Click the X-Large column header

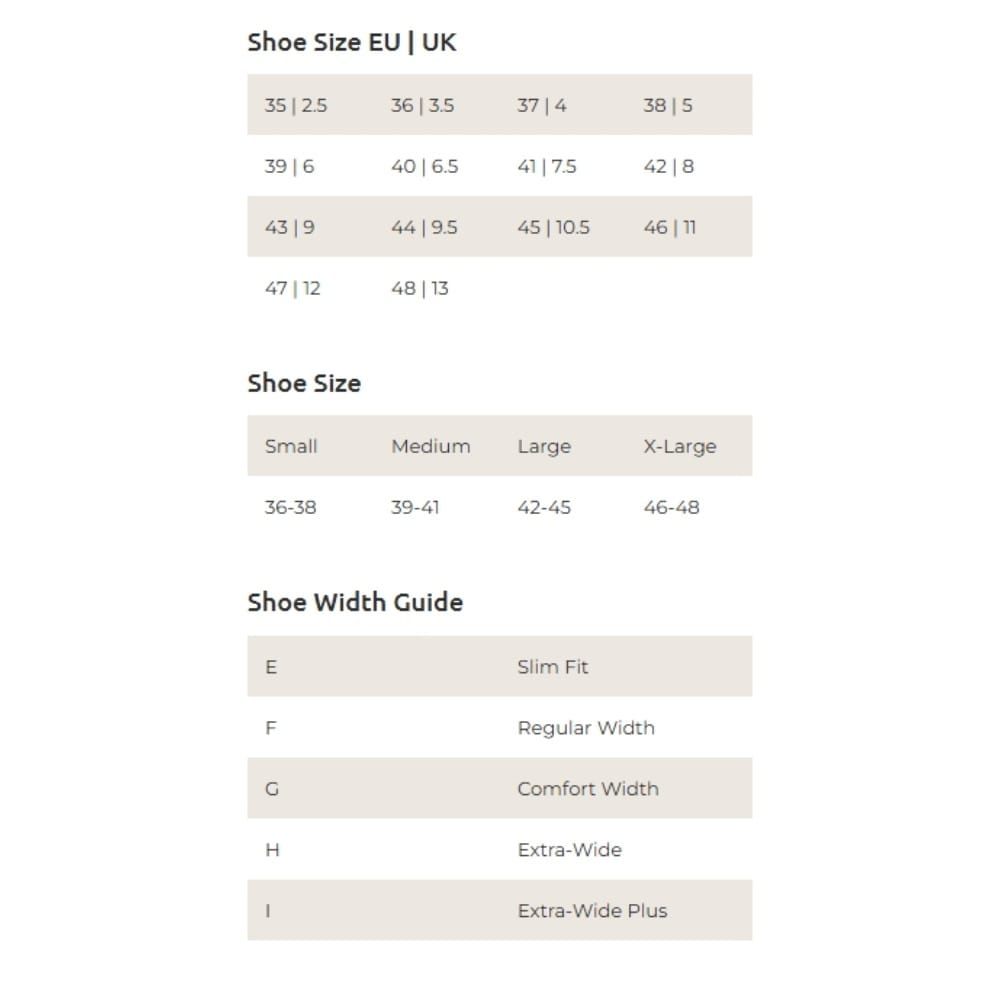click(x=680, y=446)
